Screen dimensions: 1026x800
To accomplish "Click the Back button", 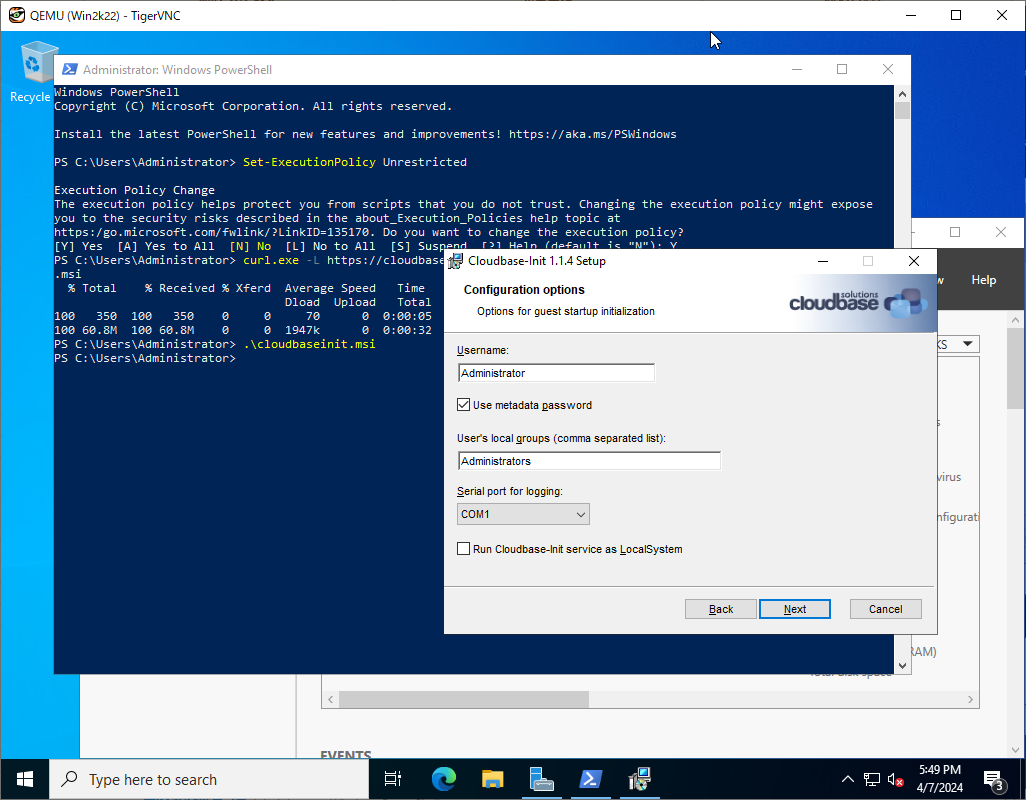I will click(x=720, y=609).
